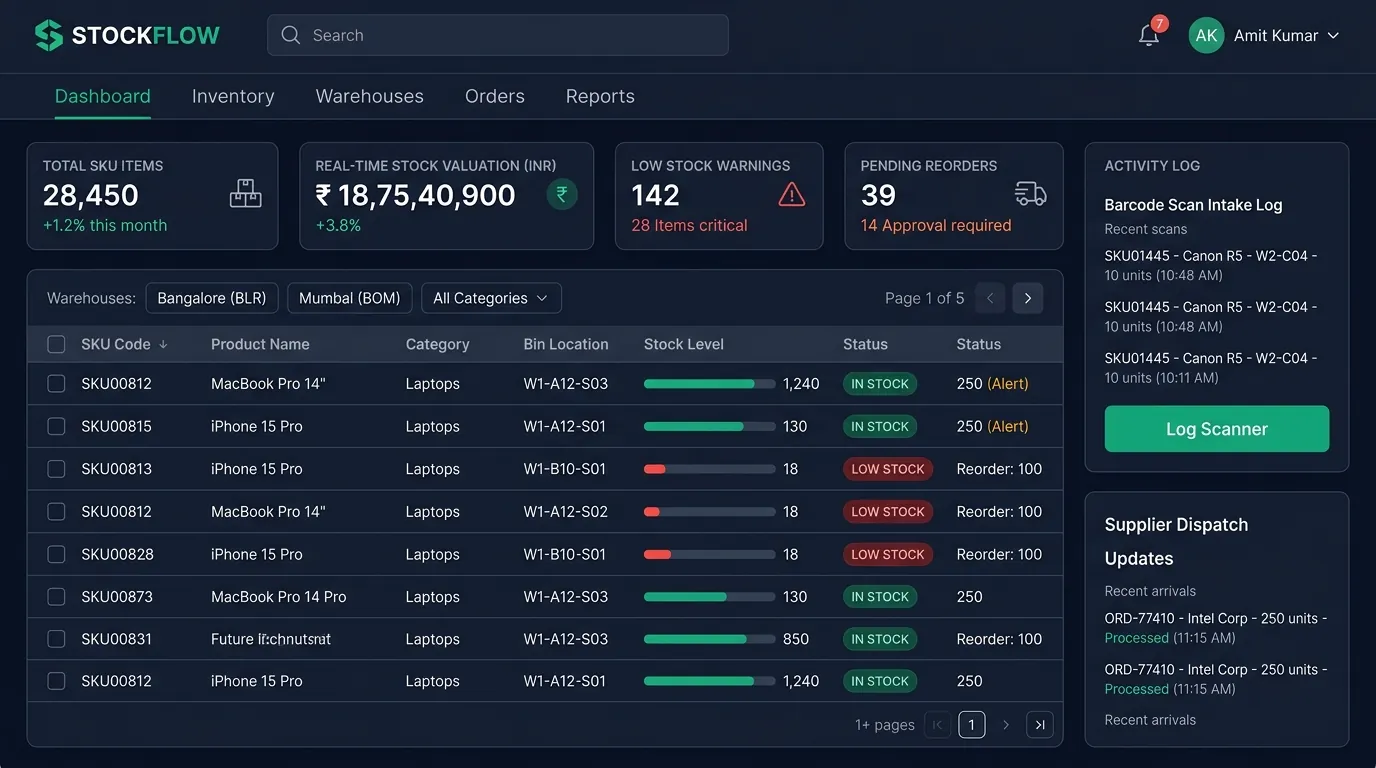Check the SKU00831 row checkbox
The image size is (1376, 768).
click(56, 639)
